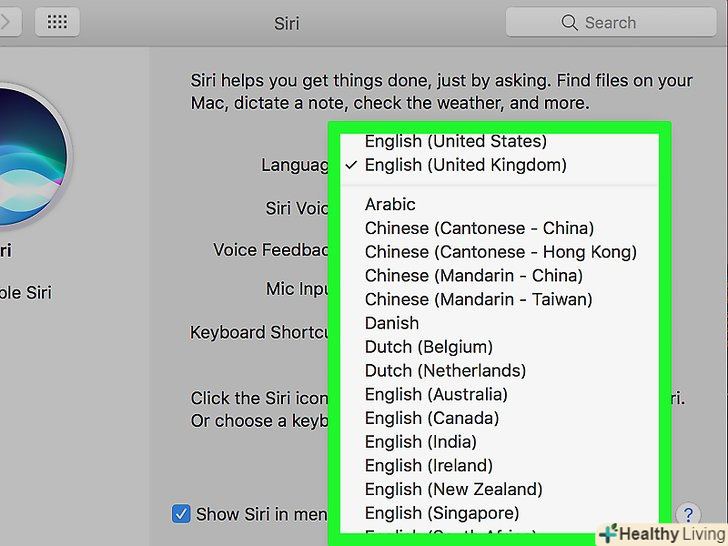Click the Search field in toolbar
This screenshot has width=728, height=546.
611,22
